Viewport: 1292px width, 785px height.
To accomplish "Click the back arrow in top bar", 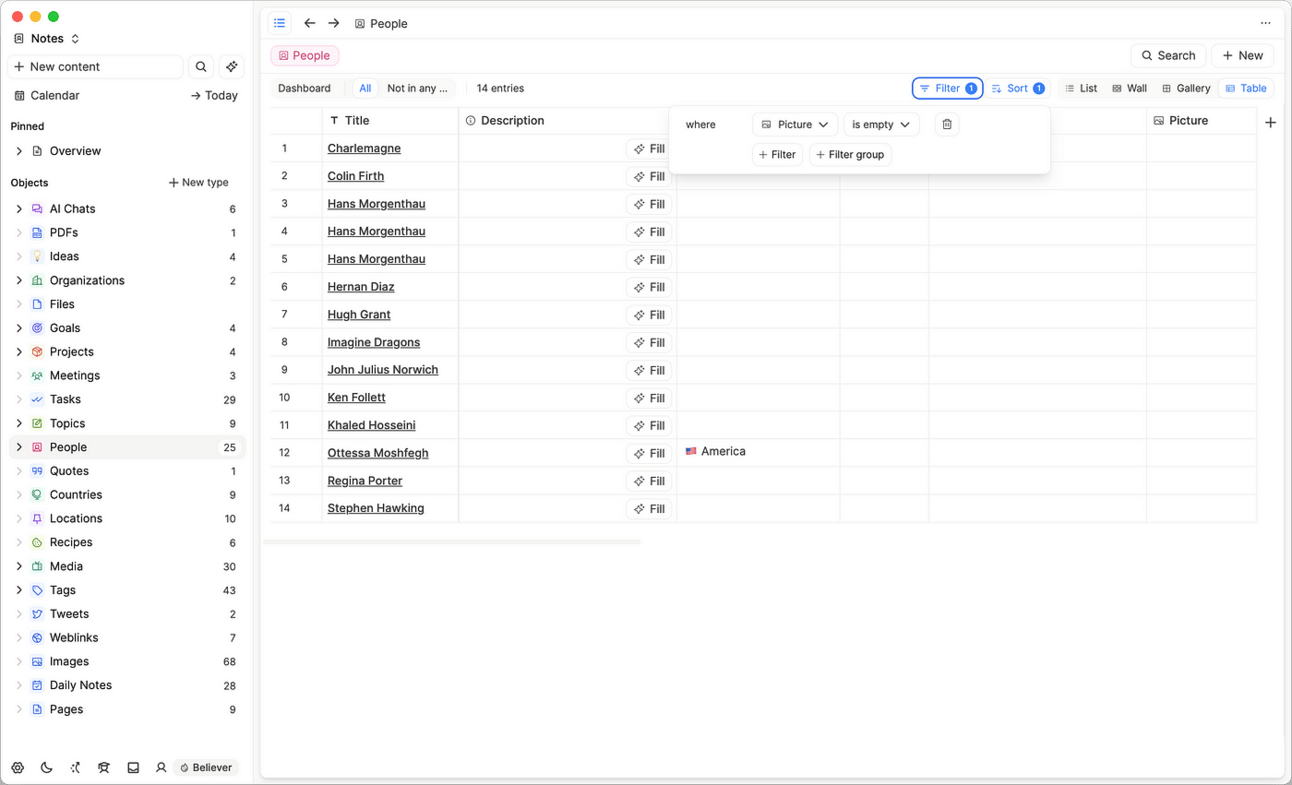I will (310, 23).
